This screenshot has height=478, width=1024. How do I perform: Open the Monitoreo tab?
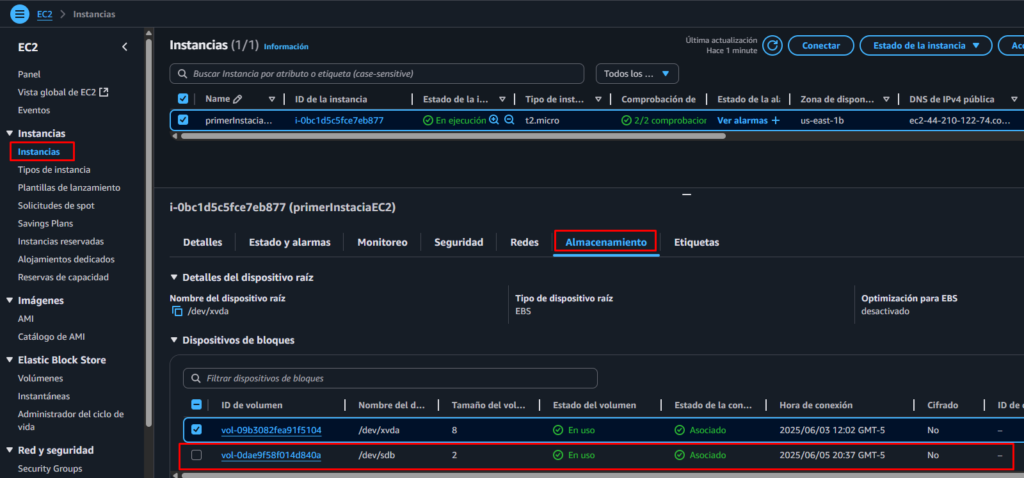[x=382, y=242]
